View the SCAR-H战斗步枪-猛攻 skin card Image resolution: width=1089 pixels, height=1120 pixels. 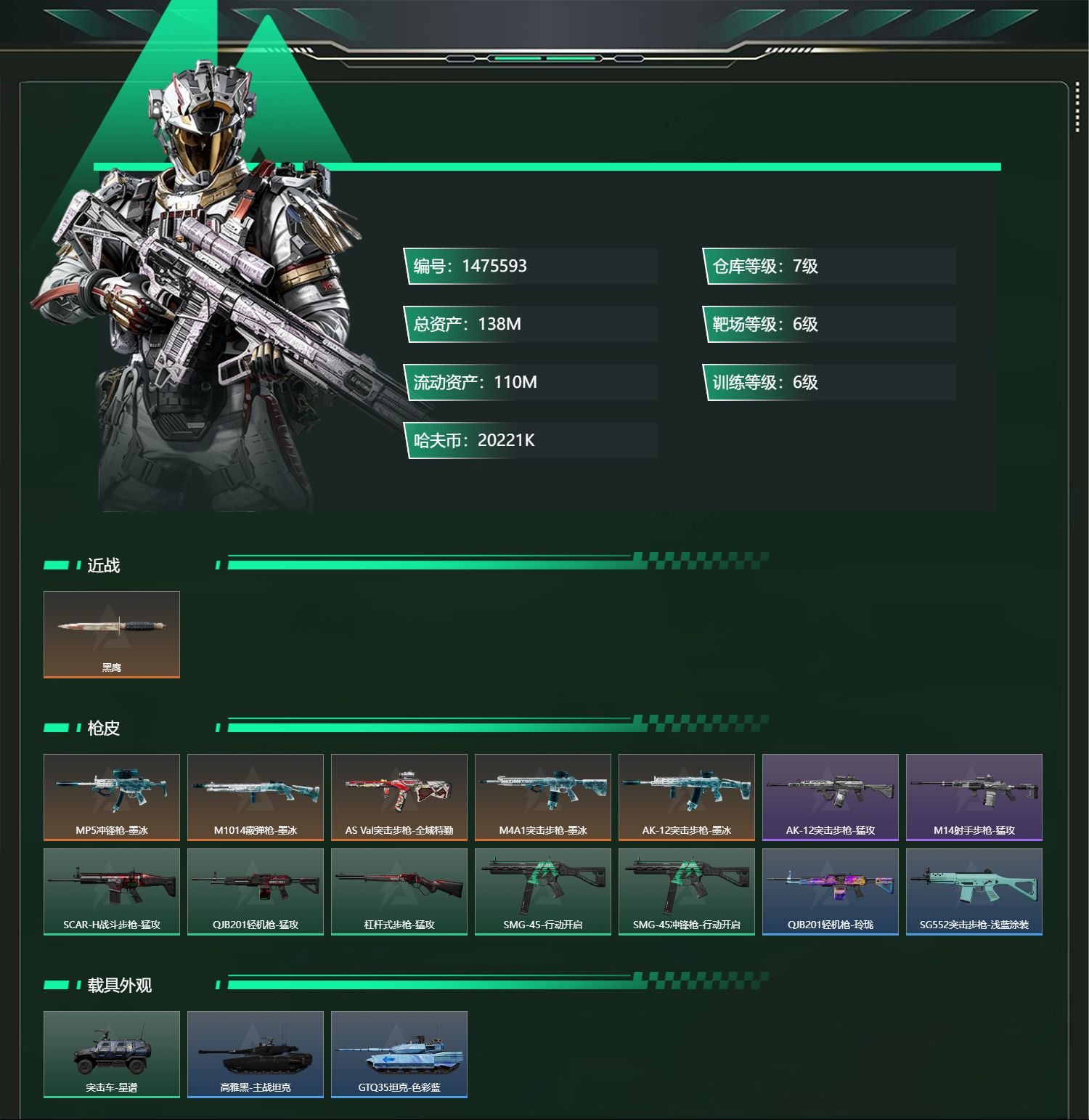(112, 892)
